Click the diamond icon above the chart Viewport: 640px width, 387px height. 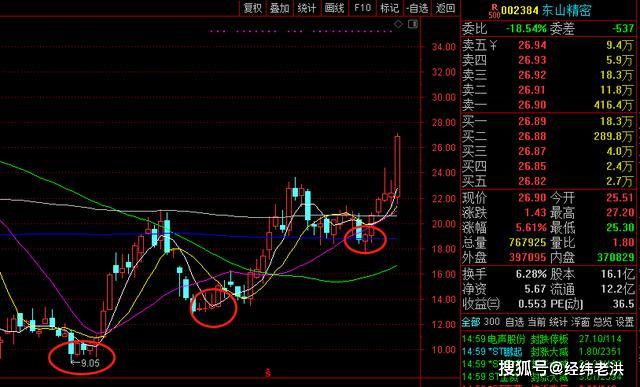(x=398, y=24)
